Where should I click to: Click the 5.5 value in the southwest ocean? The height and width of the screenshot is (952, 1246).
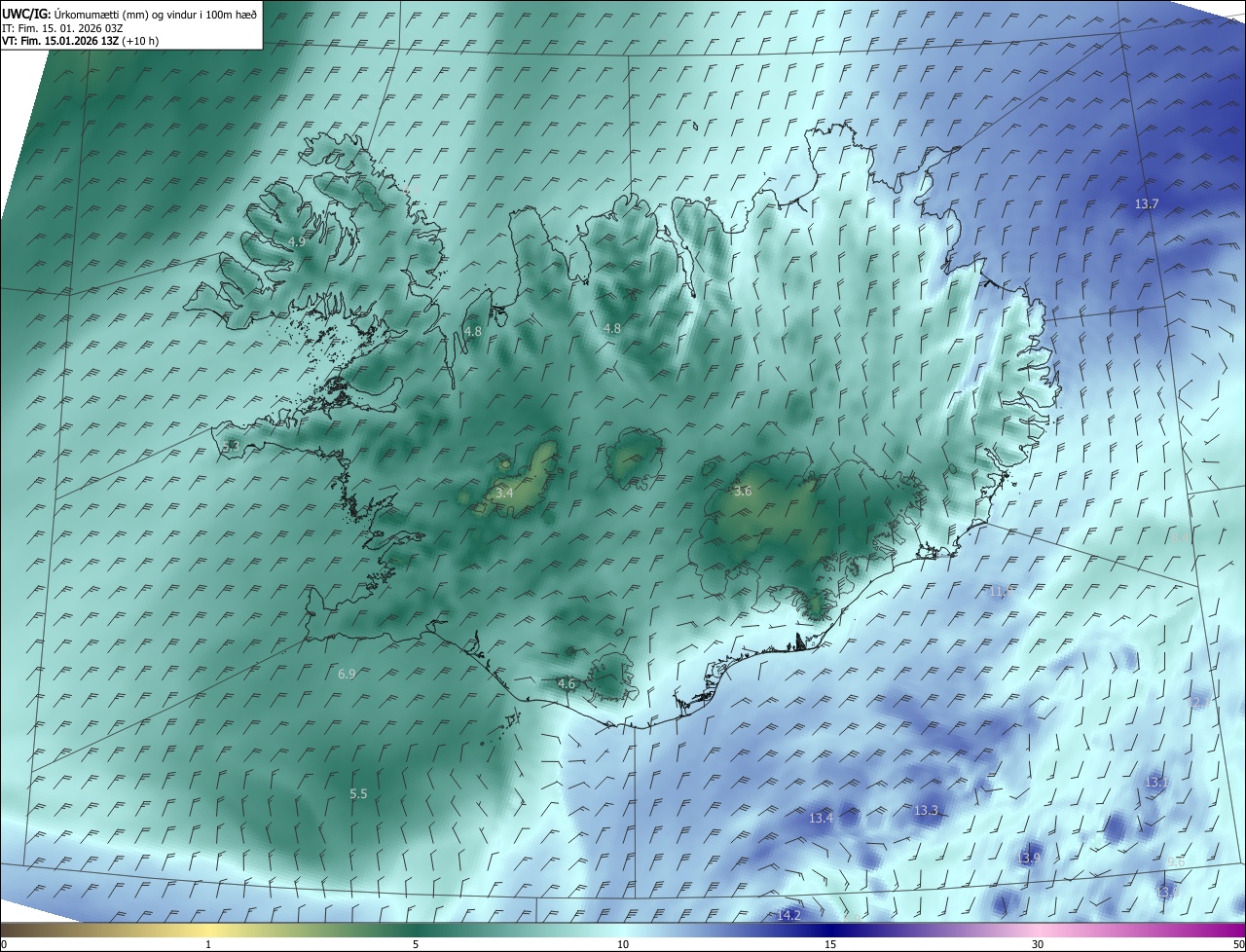(x=358, y=794)
